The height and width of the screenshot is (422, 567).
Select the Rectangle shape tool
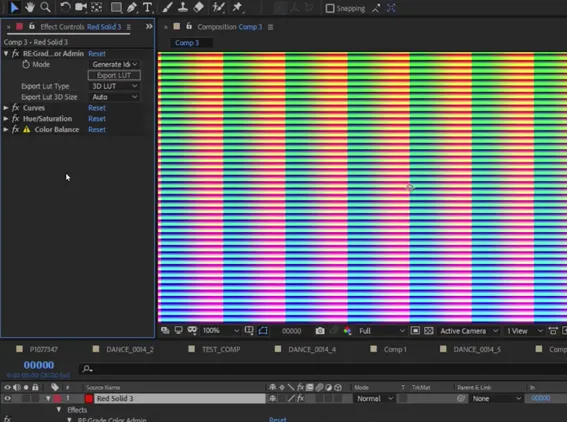116,8
